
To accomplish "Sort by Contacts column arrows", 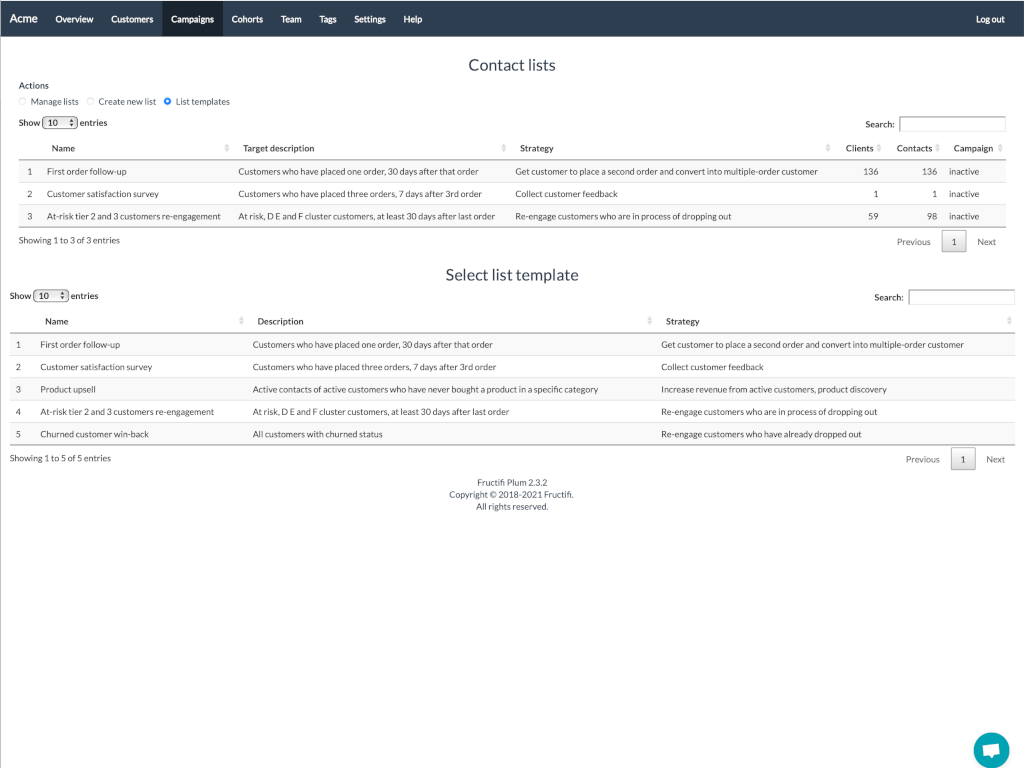I will click(x=939, y=148).
